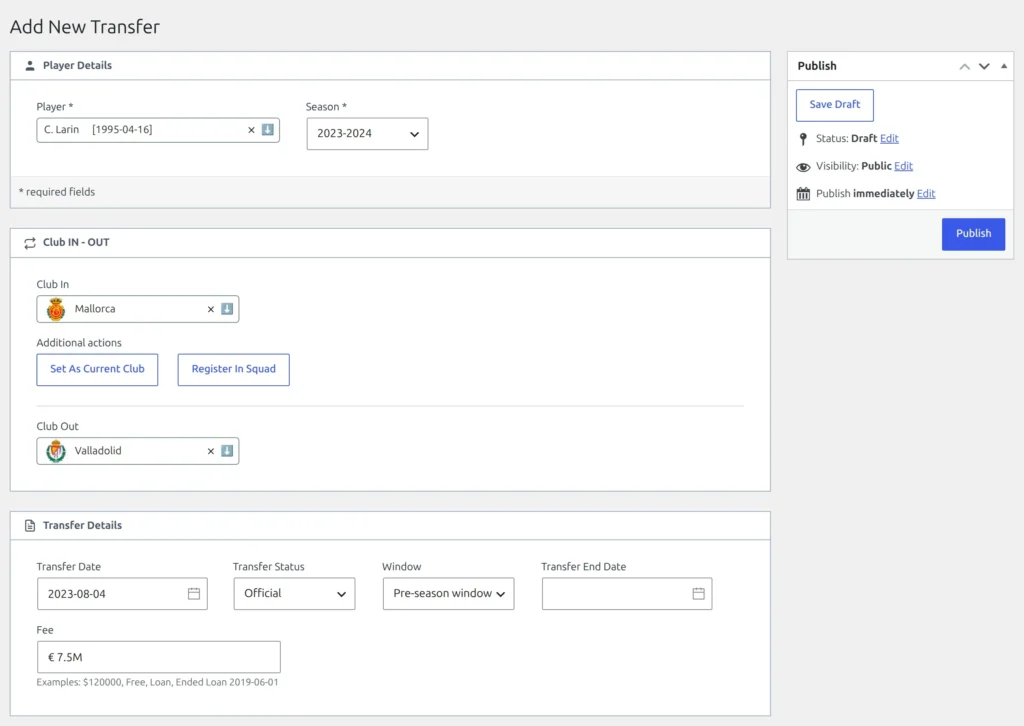
Task: Focus the Transfer Date field
Action: click(122, 593)
